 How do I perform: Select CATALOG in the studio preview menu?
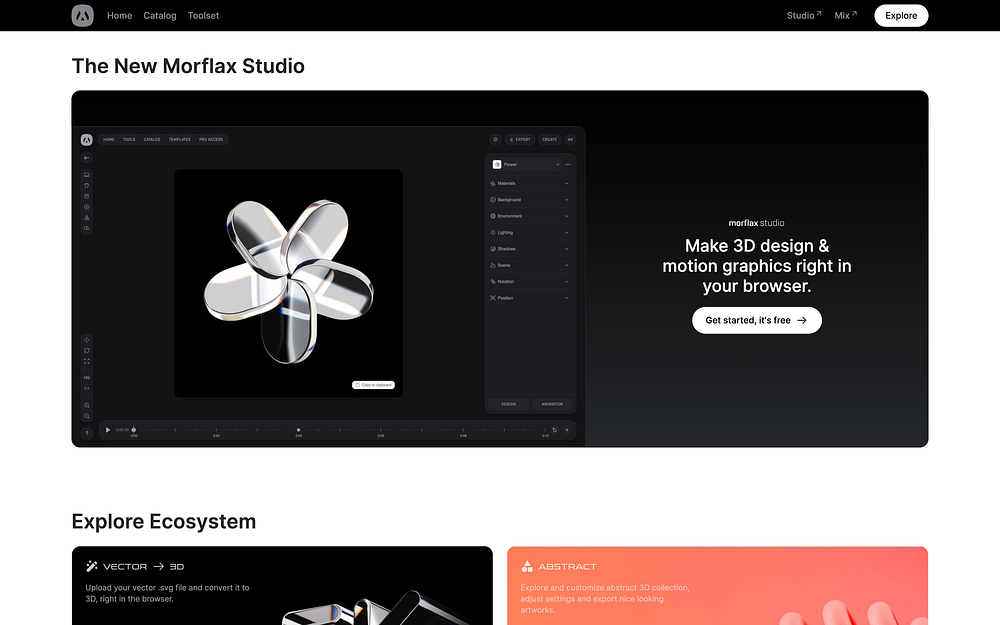pos(152,139)
